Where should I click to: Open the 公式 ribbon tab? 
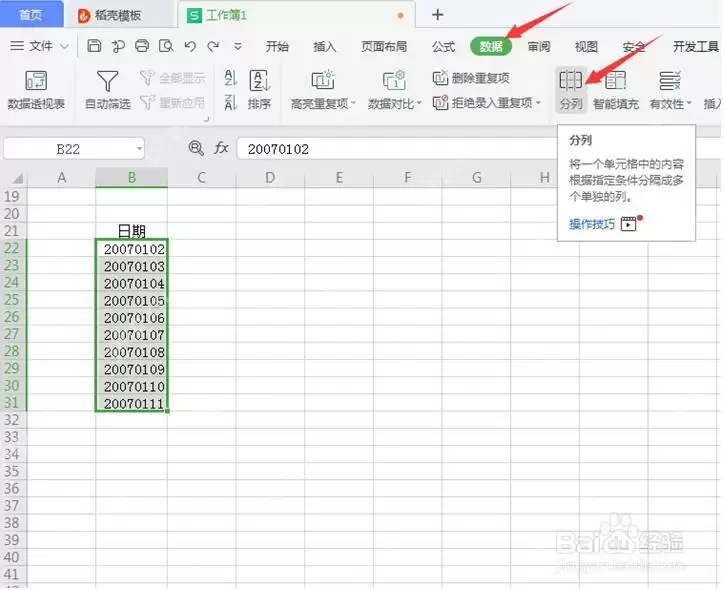click(x=443, y=46)
